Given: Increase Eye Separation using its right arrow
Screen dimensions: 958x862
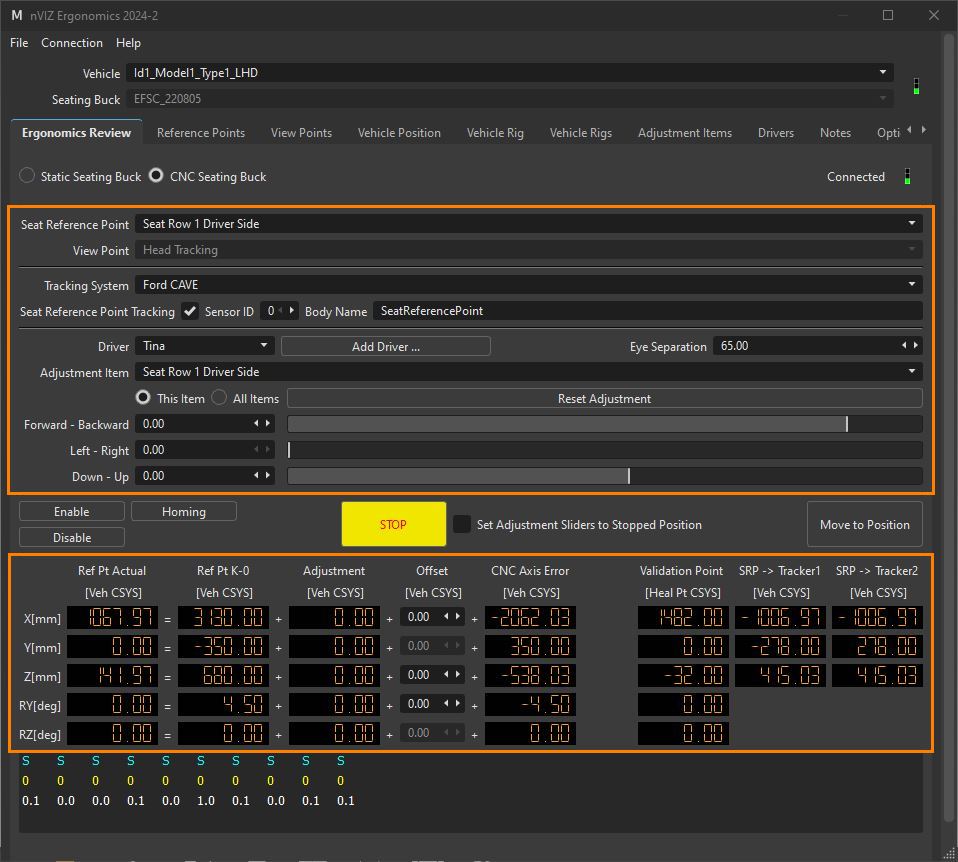Looking at the screenshot, I should 913,346.
